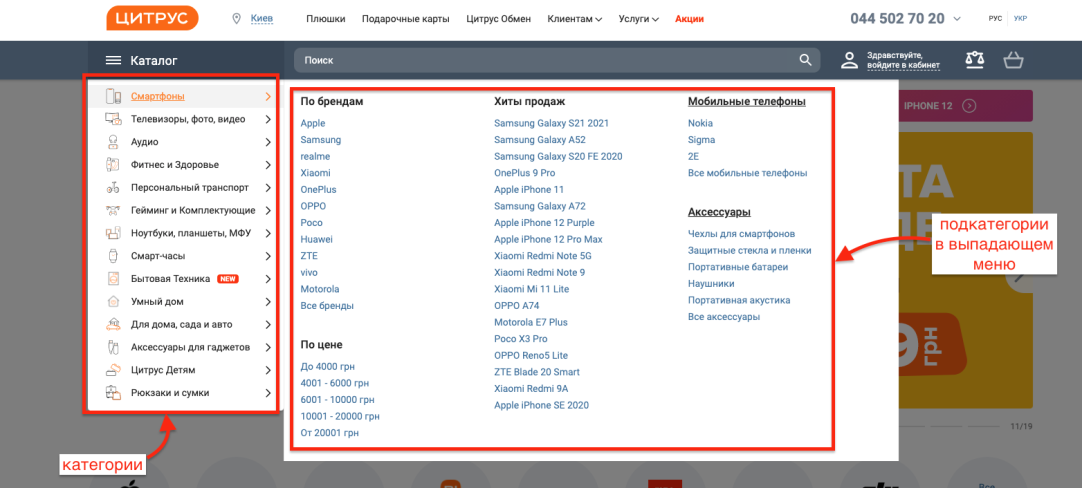The height and width of the screenshot is (488, 1082).
Task: Click into the Поиск search field
Action: (x=545, y=60)
